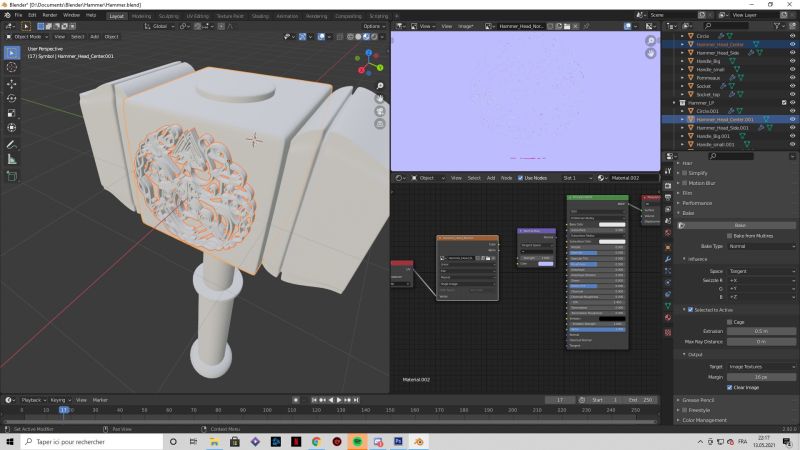Open the Output properties tab
The height and width of the screenshot is (450, 800).
coord(668,197)
